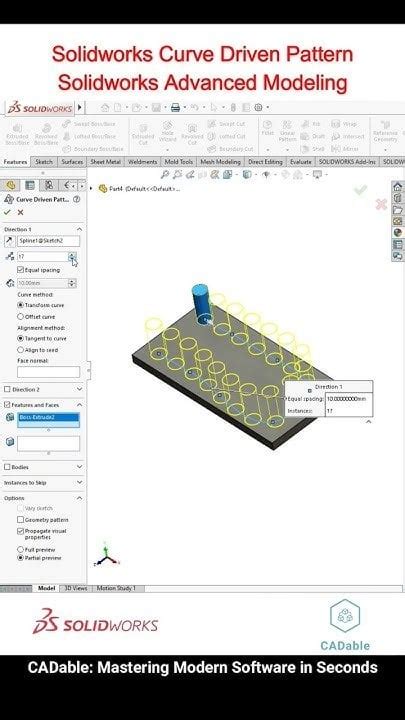Open Appearances color ball in the task pane
The width and height of the screenshot is (405, 720).
tap(397, 233)
